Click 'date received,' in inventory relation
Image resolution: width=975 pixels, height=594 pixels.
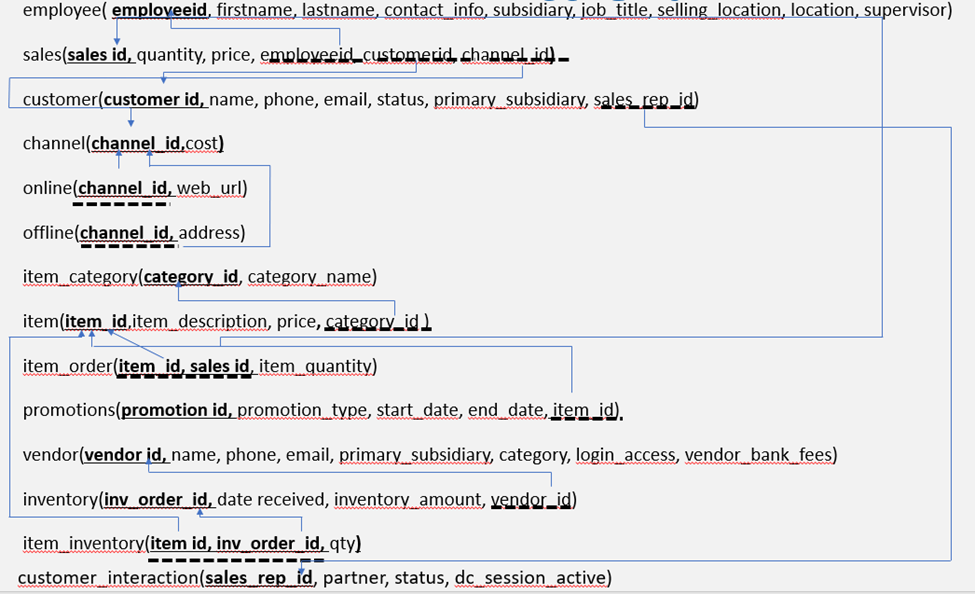273,499
